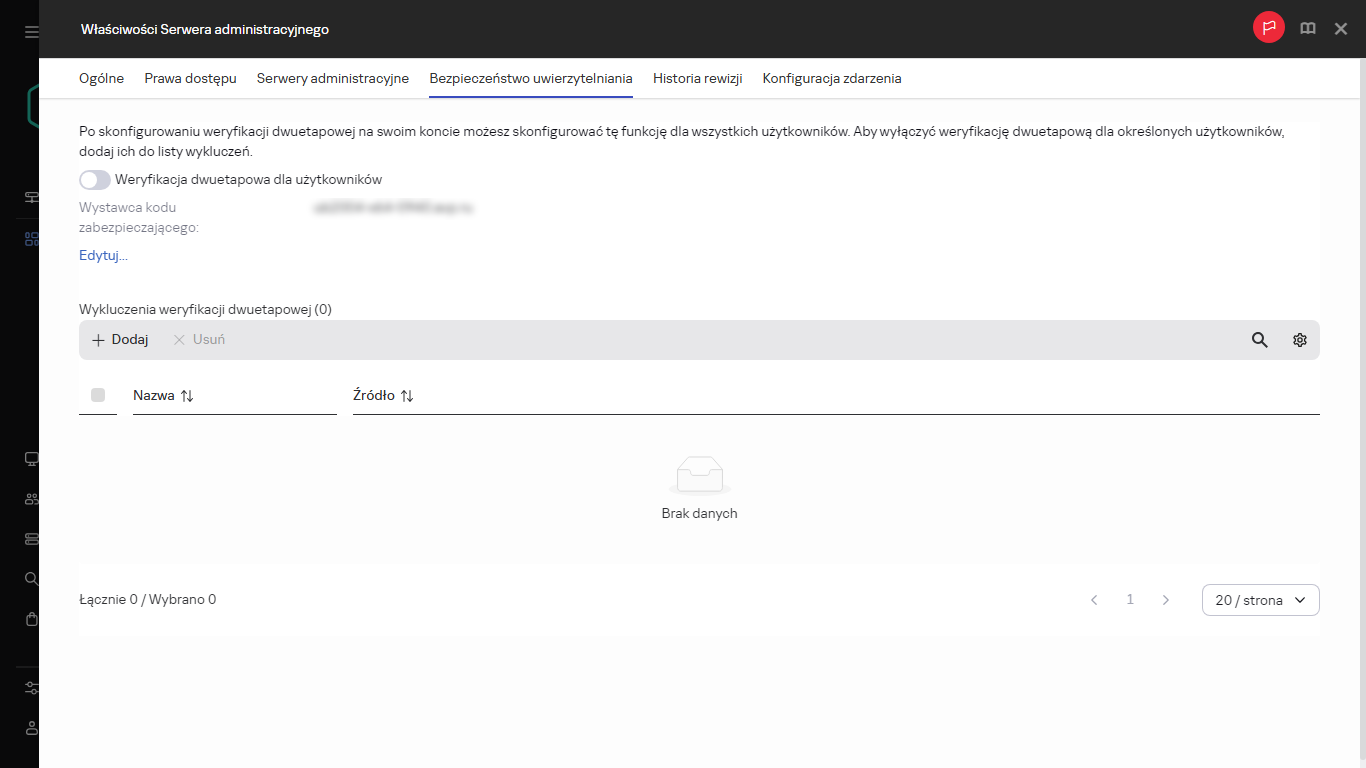Open the Konfiguracja zdarzenia tab
This screenshot has width=1366, height=768.
(x=831, y=78)
